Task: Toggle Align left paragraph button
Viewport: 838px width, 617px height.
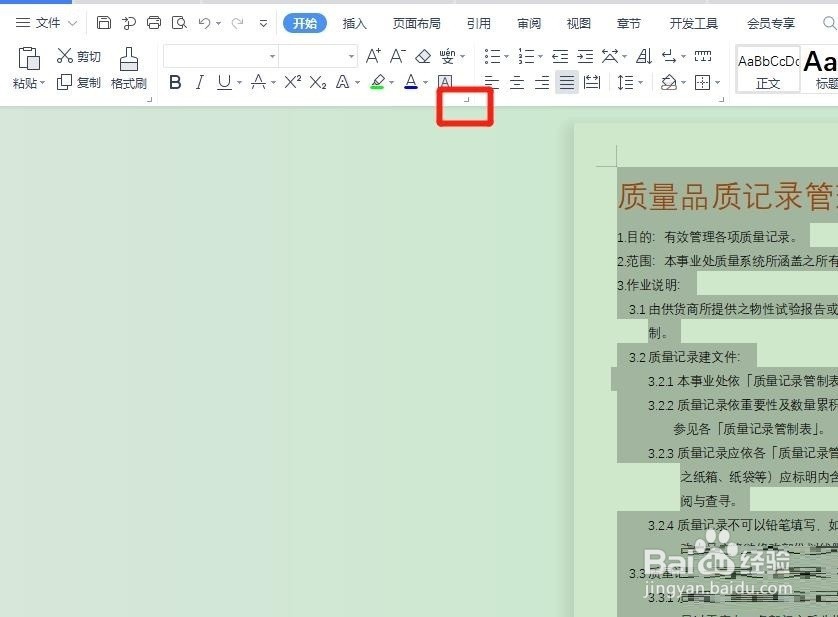Action: coord(491,82)
